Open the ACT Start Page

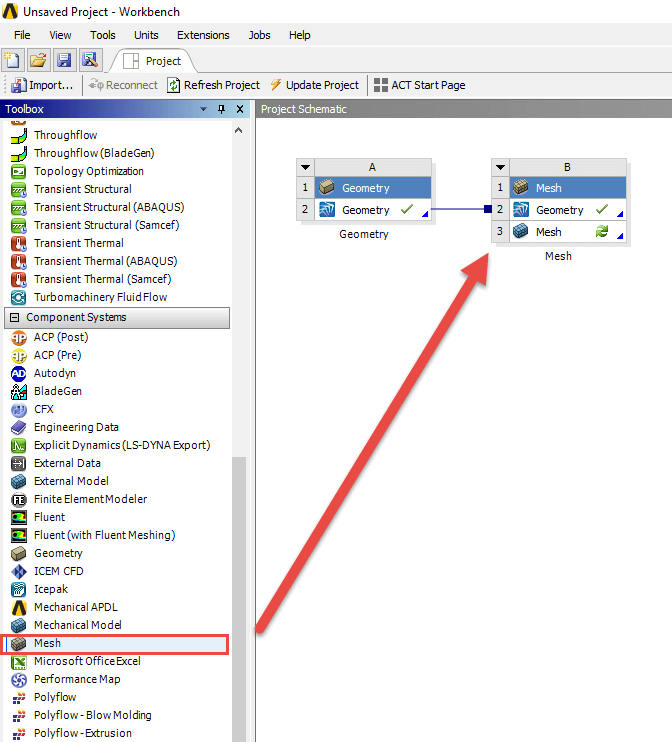(419, 85)
